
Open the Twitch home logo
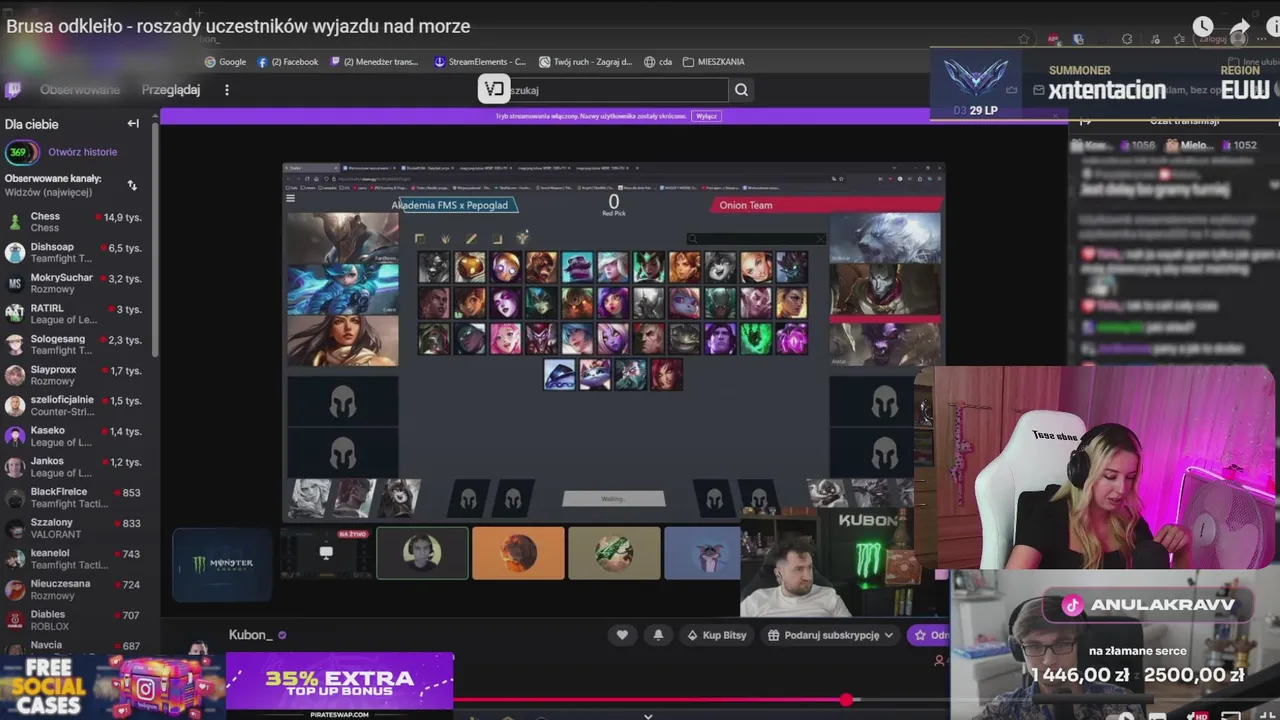coord(13,90)
